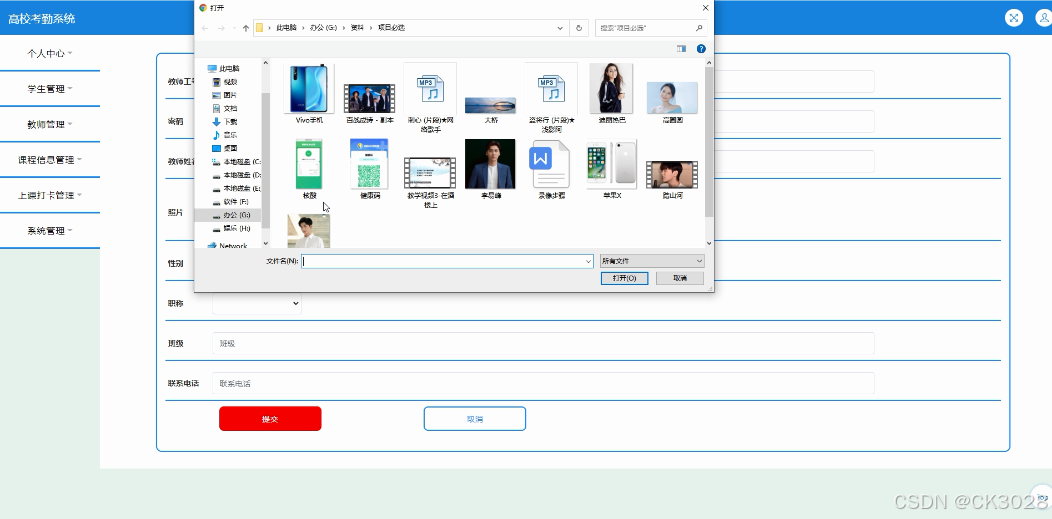Screen dimensions: 1052x519
Task: Expand the address bar history dropdown
Action: tap(560, 28)
